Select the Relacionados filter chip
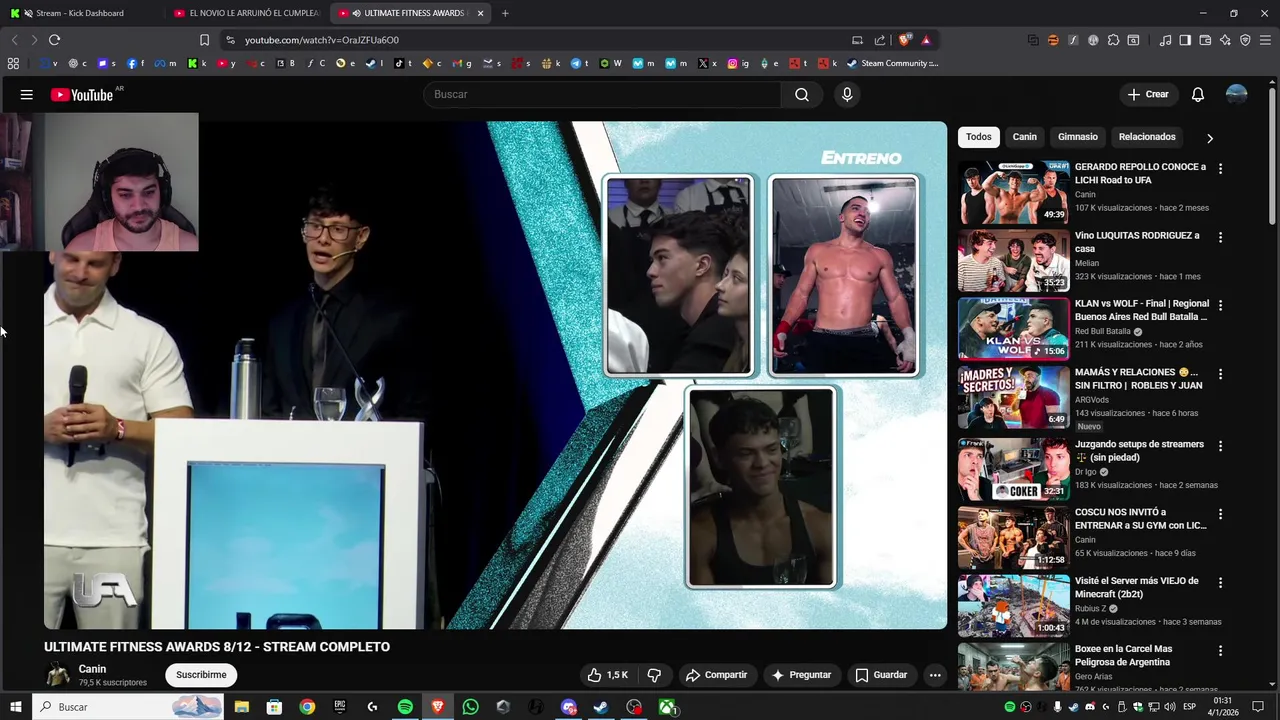 [1147, 137]
